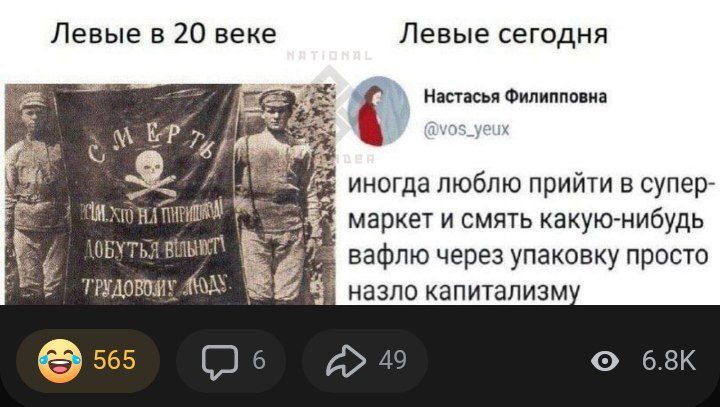Click the skull and crossbones on flag
Screen dimensions: 720x407
pos(150,175)
